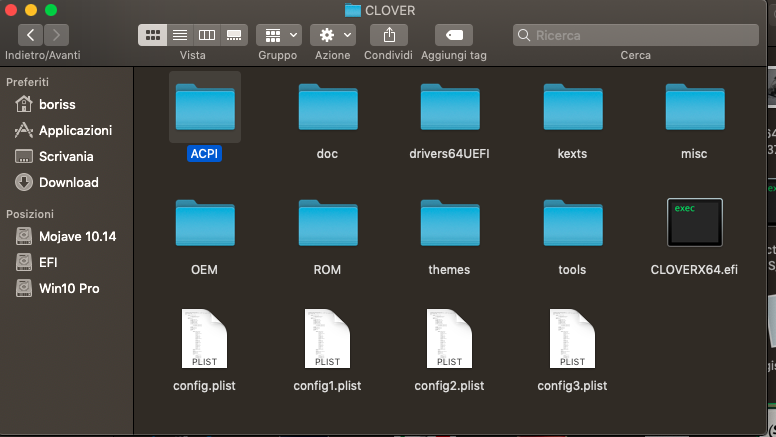Go back with the left chevron button
The height and width of the screenshot is (437, 776).
31,35
